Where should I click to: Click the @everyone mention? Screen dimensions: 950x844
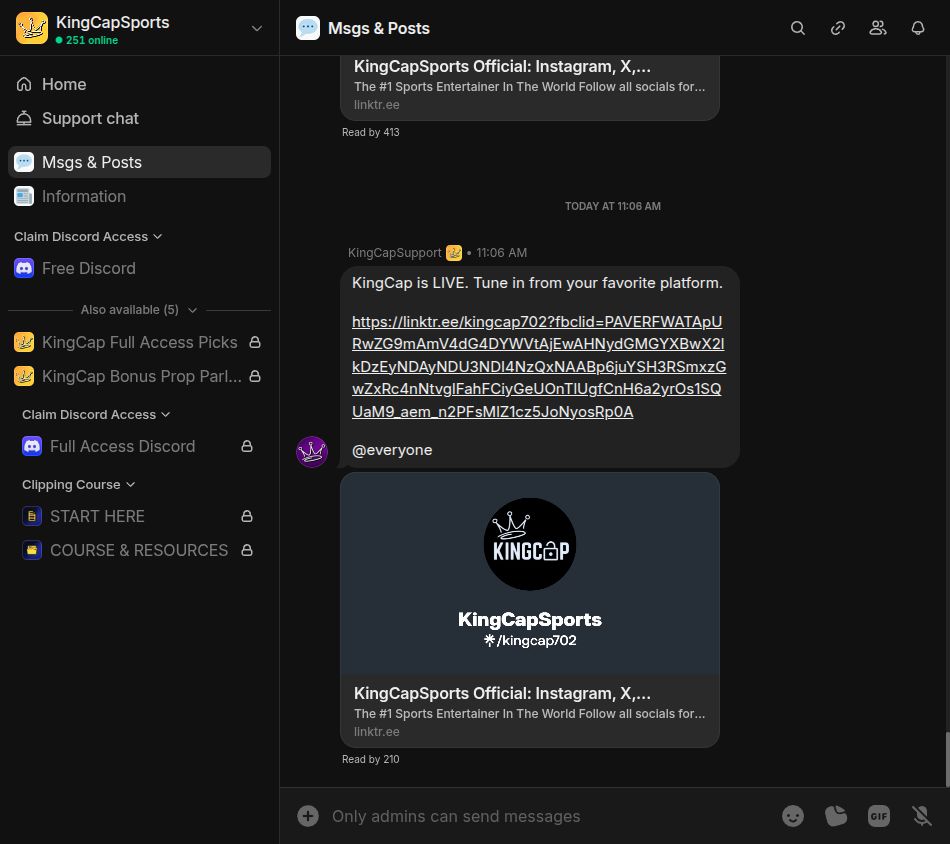tap(392, 450)
